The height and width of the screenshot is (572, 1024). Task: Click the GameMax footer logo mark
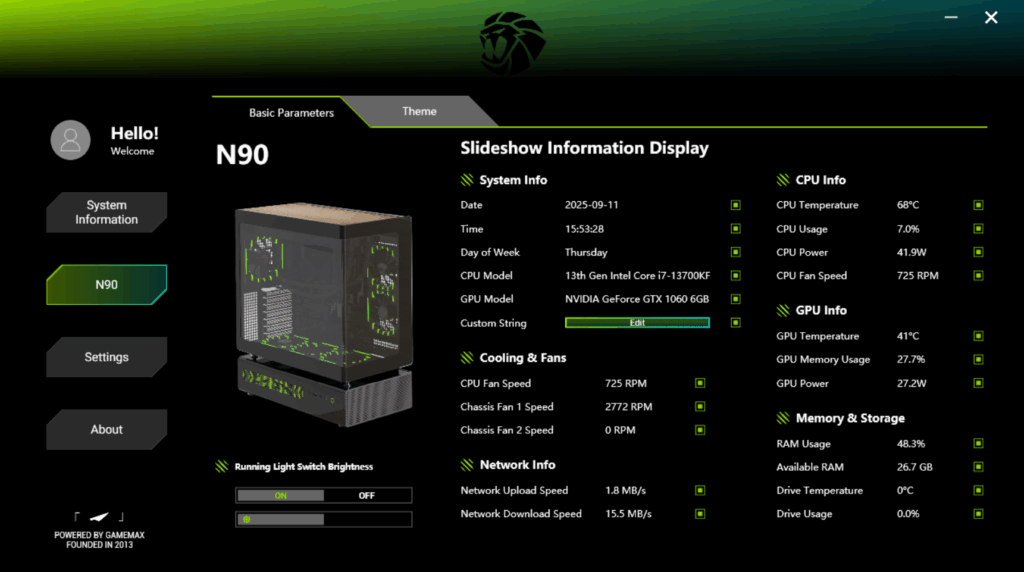[99, 517]
